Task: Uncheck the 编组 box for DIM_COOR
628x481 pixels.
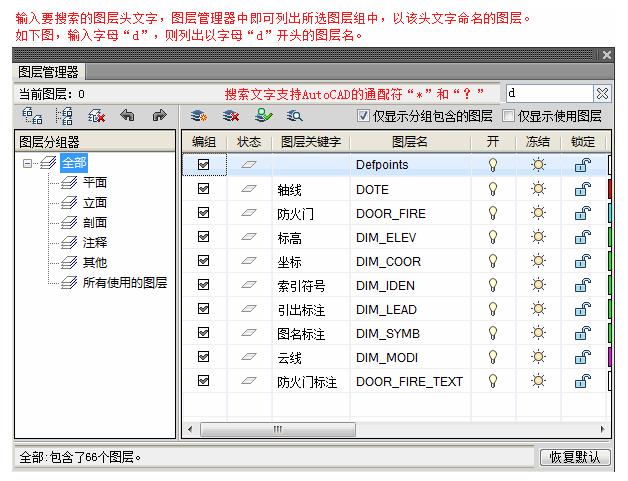Action: pos(203,261)
